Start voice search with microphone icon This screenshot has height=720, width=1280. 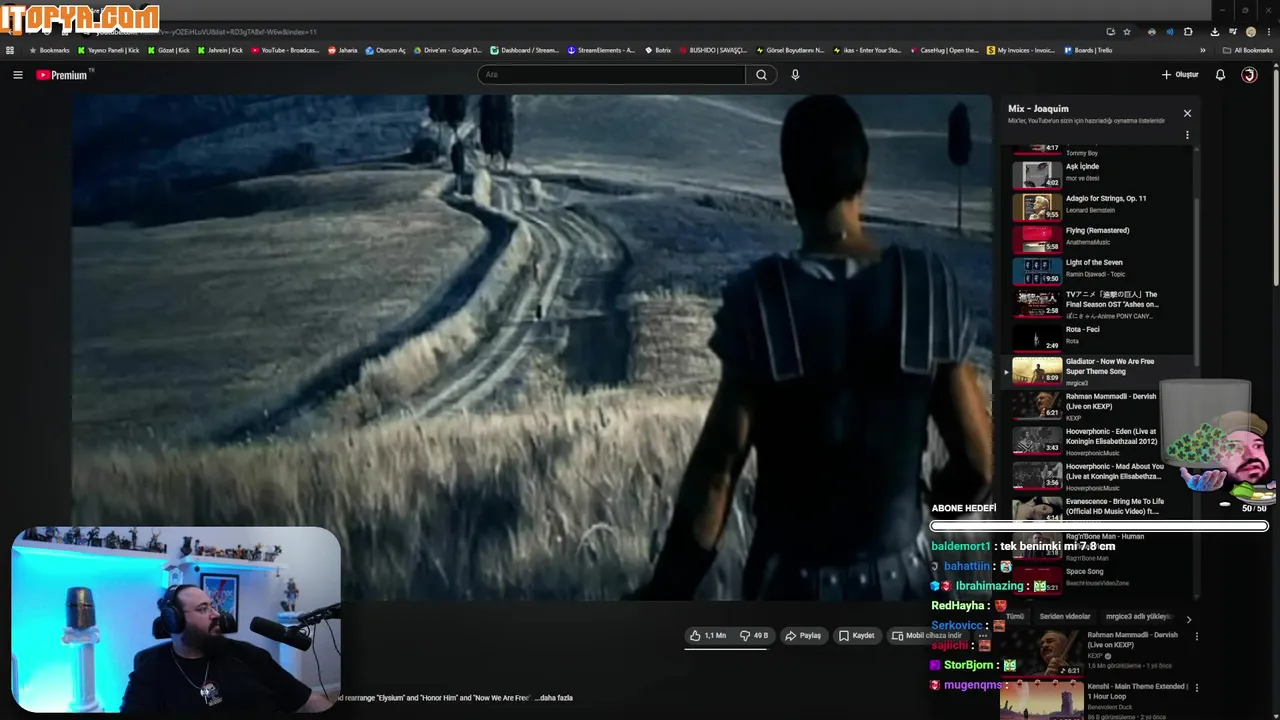[795, 75]
